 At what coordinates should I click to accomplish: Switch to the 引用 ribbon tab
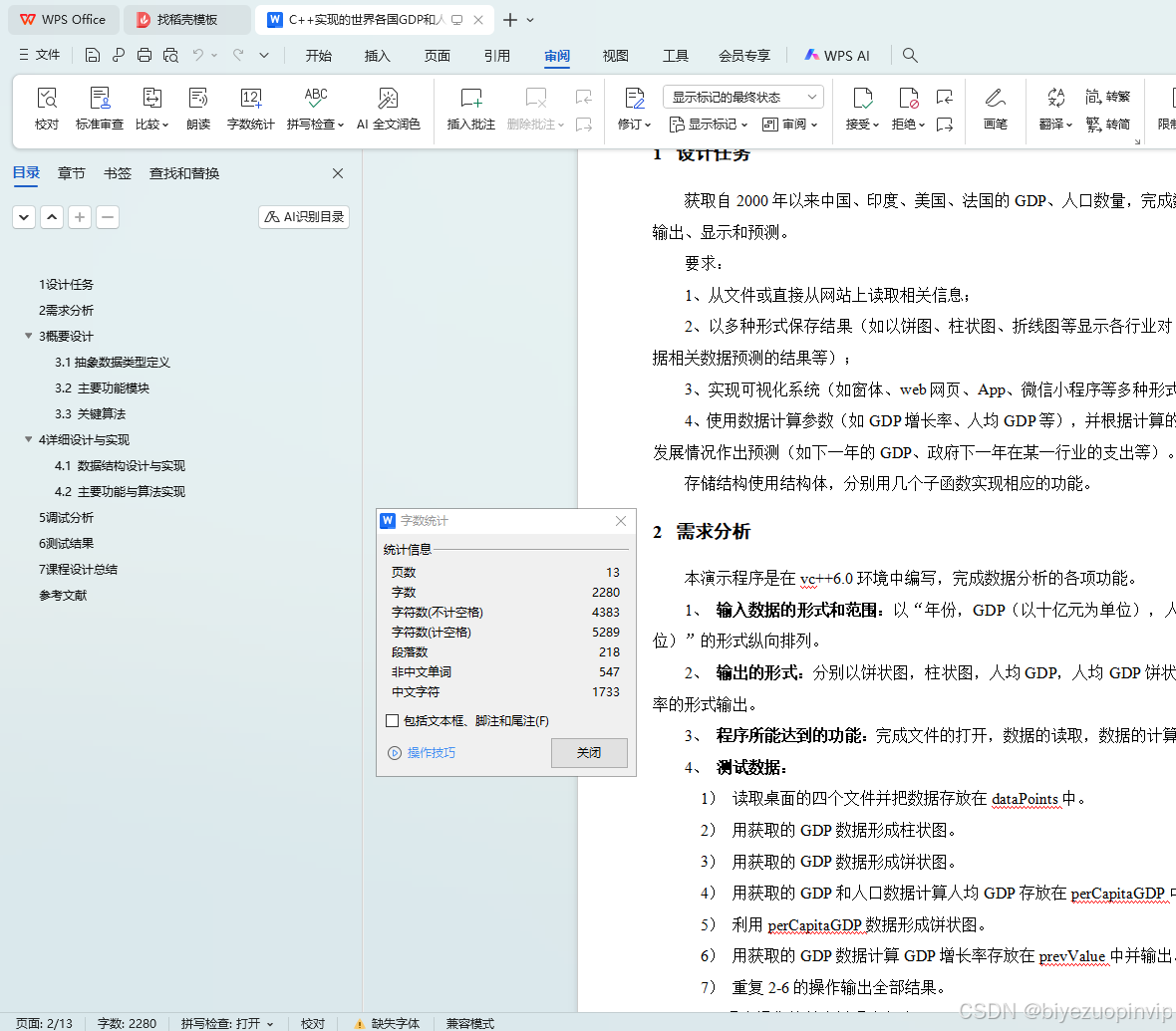pos(497,56)
